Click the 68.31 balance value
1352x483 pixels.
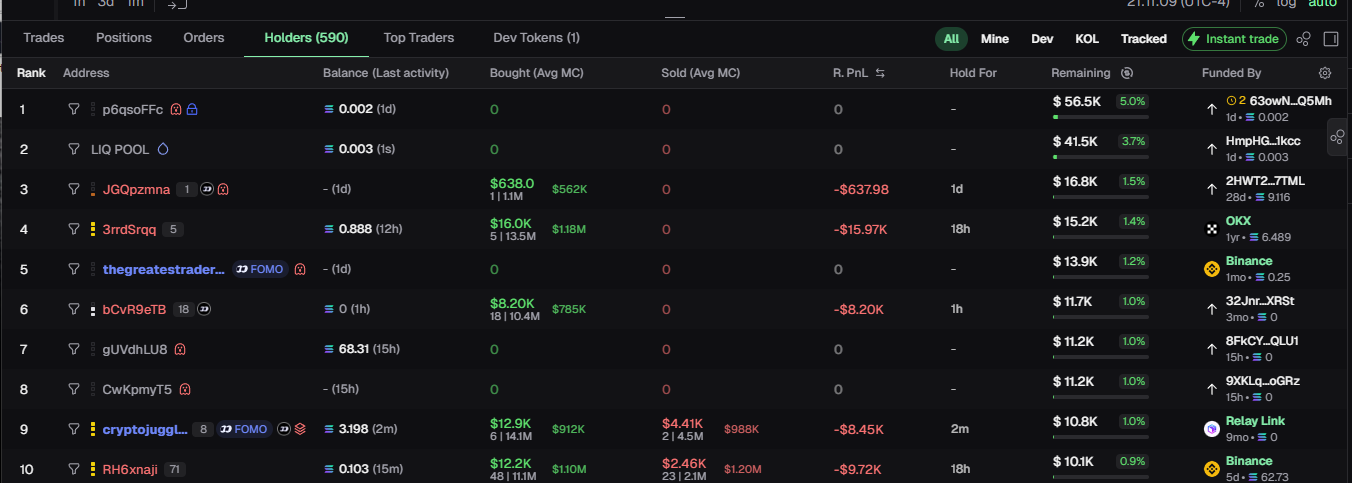click(354, 349)
